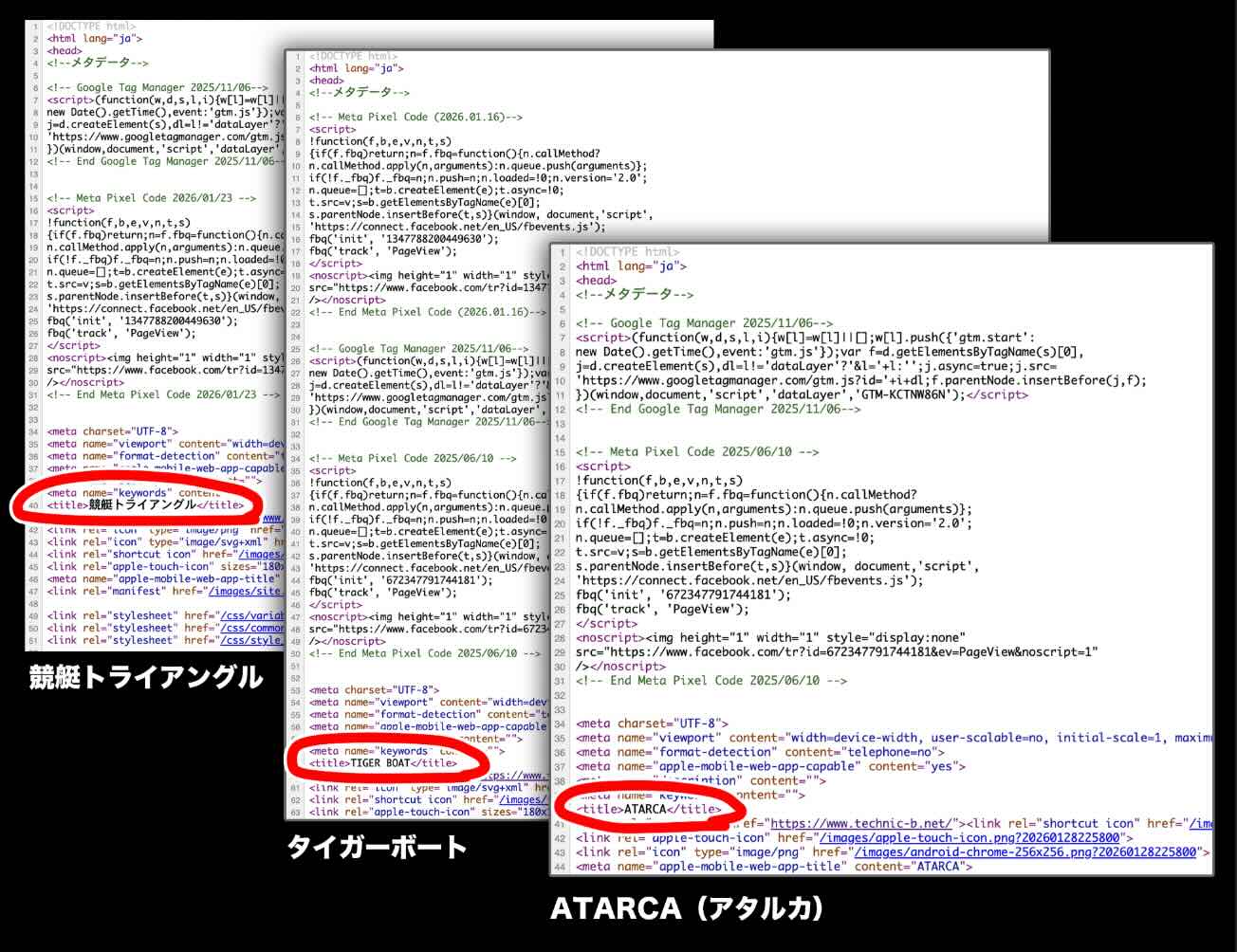Image resolution: width=1237 pixels, height=952 pixels.
Task: Click the タイガーボート caption label
Action: tap(377, 847)
